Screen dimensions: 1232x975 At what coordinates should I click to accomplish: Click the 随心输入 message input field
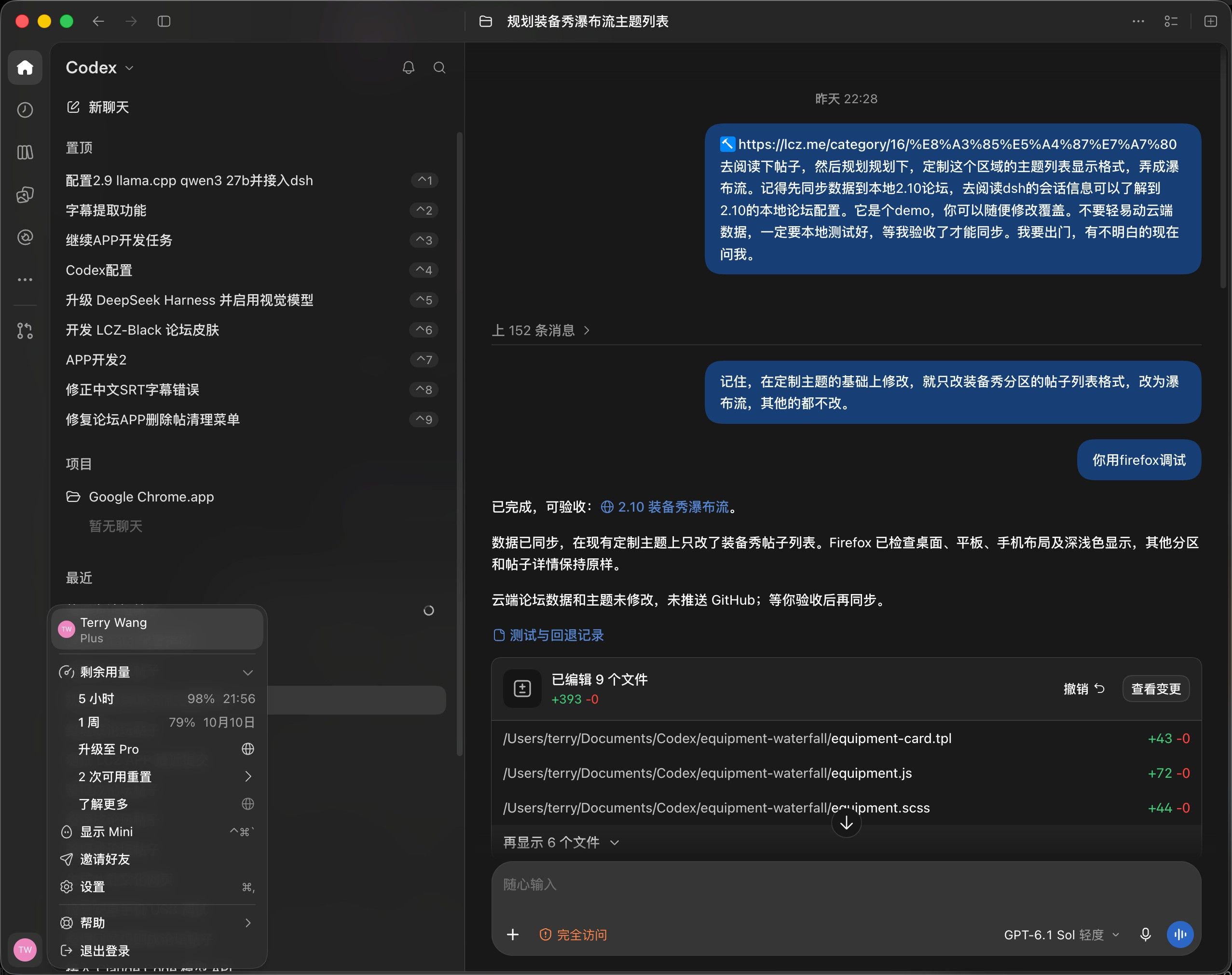coord(846,885)
